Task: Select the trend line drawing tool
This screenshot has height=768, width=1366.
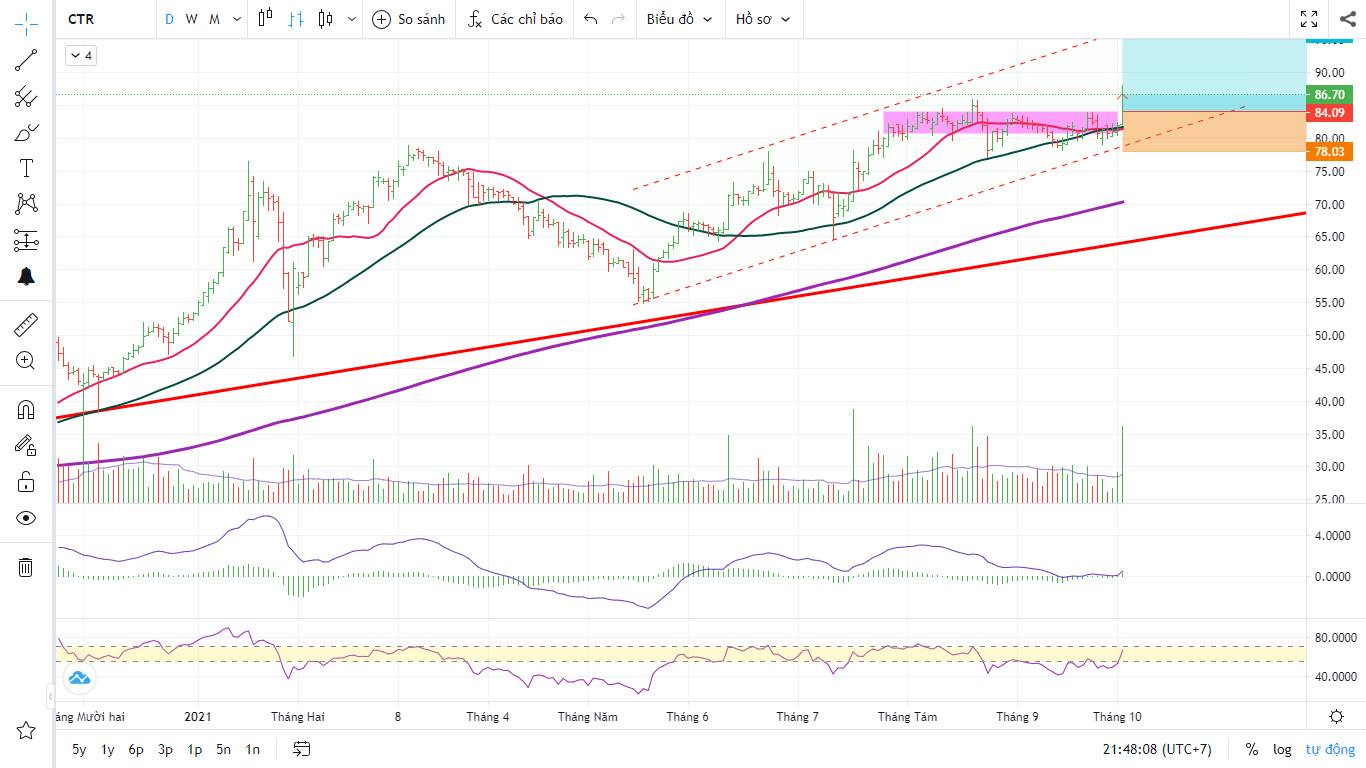Action: pyautogui.click(x=26, y=59)
